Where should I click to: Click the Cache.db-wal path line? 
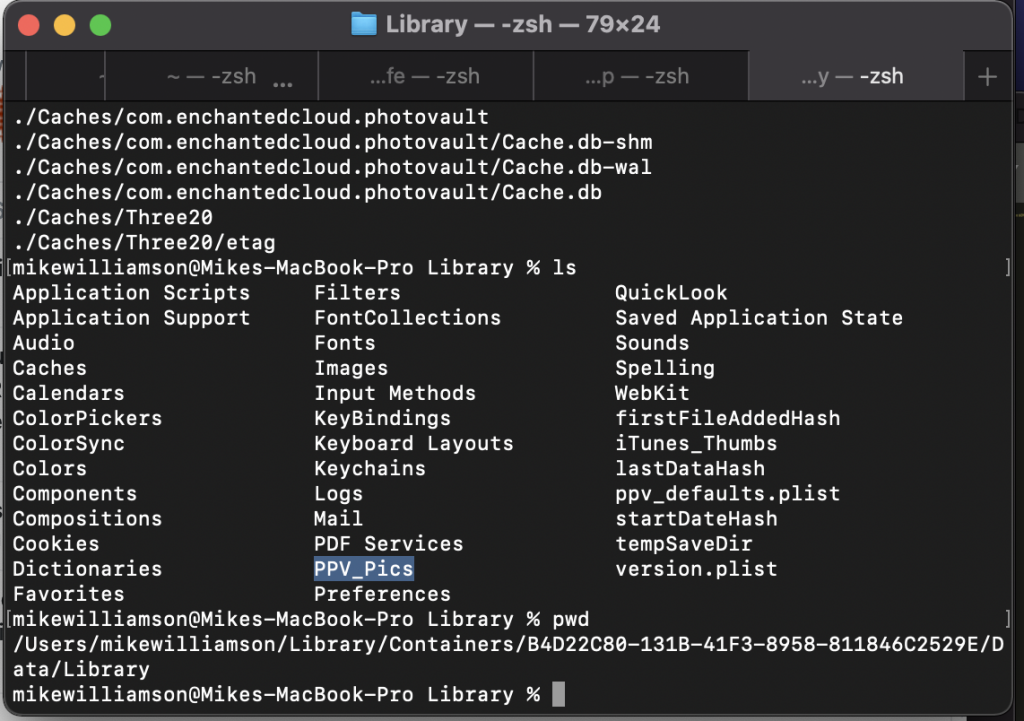pyautogui.click(x=332, y=167)
